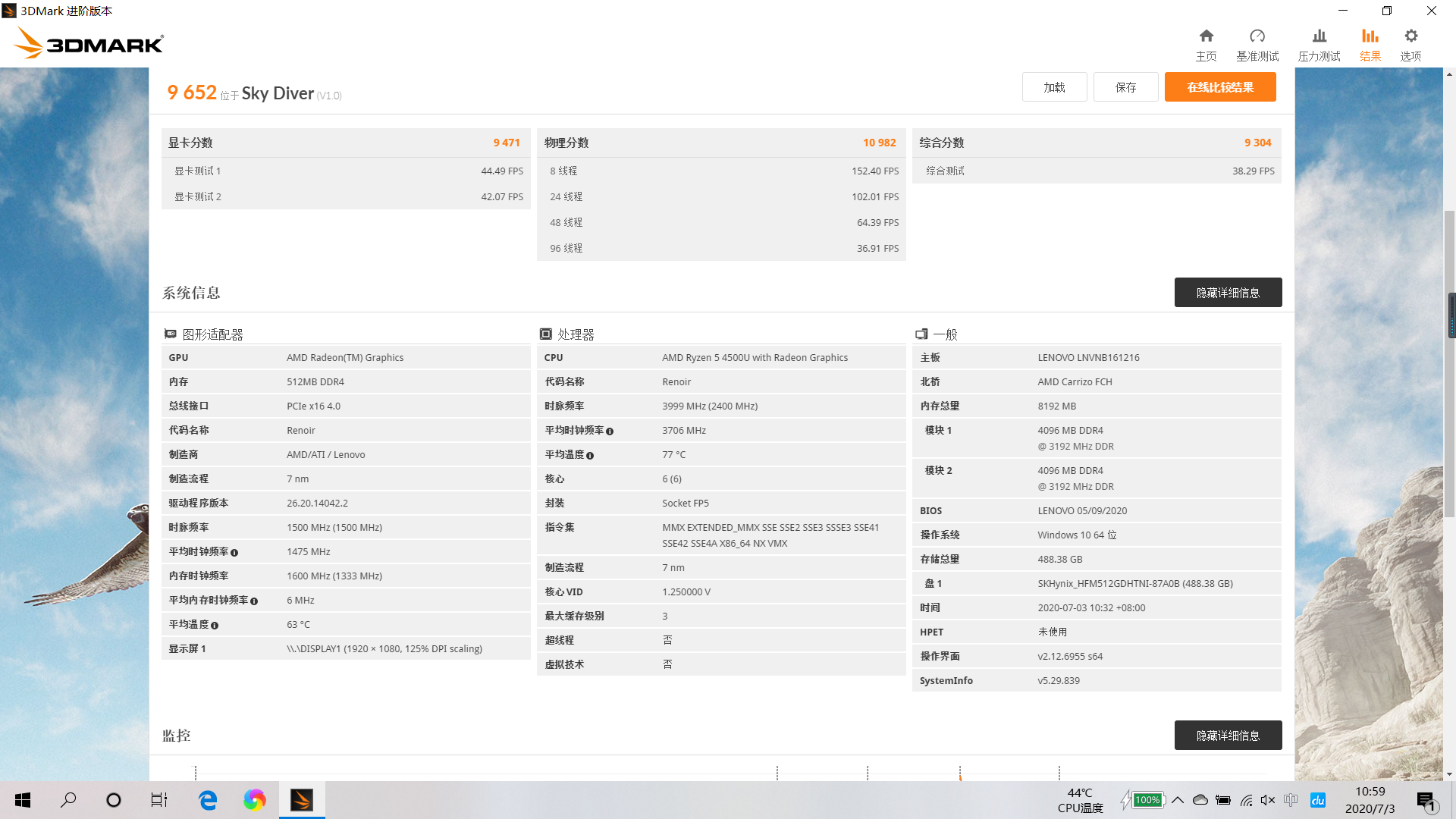Select the 3DMark taskbar icon
Screen dimensions: 1456x819
point(302,800)
